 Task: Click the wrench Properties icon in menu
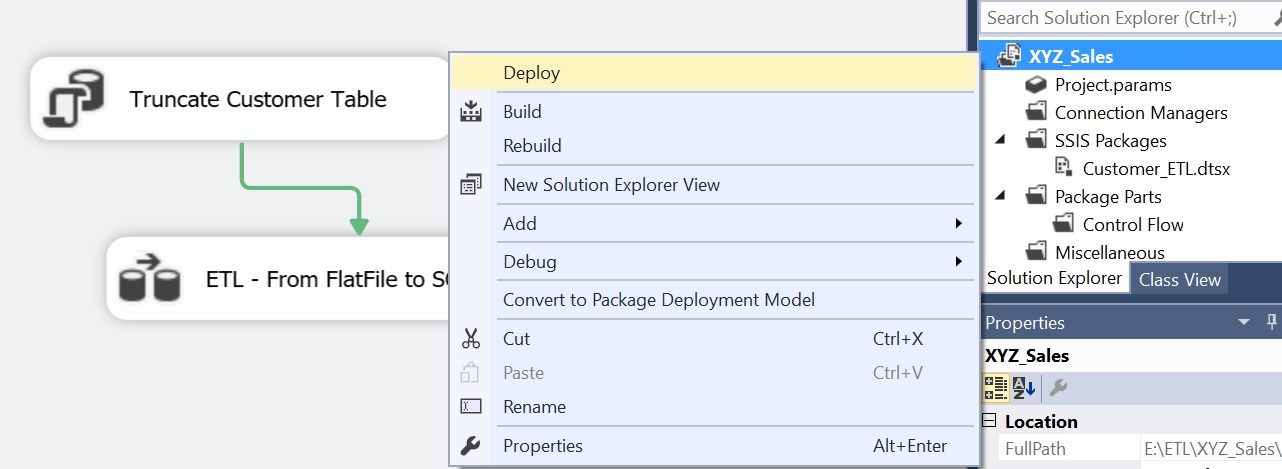470,446
